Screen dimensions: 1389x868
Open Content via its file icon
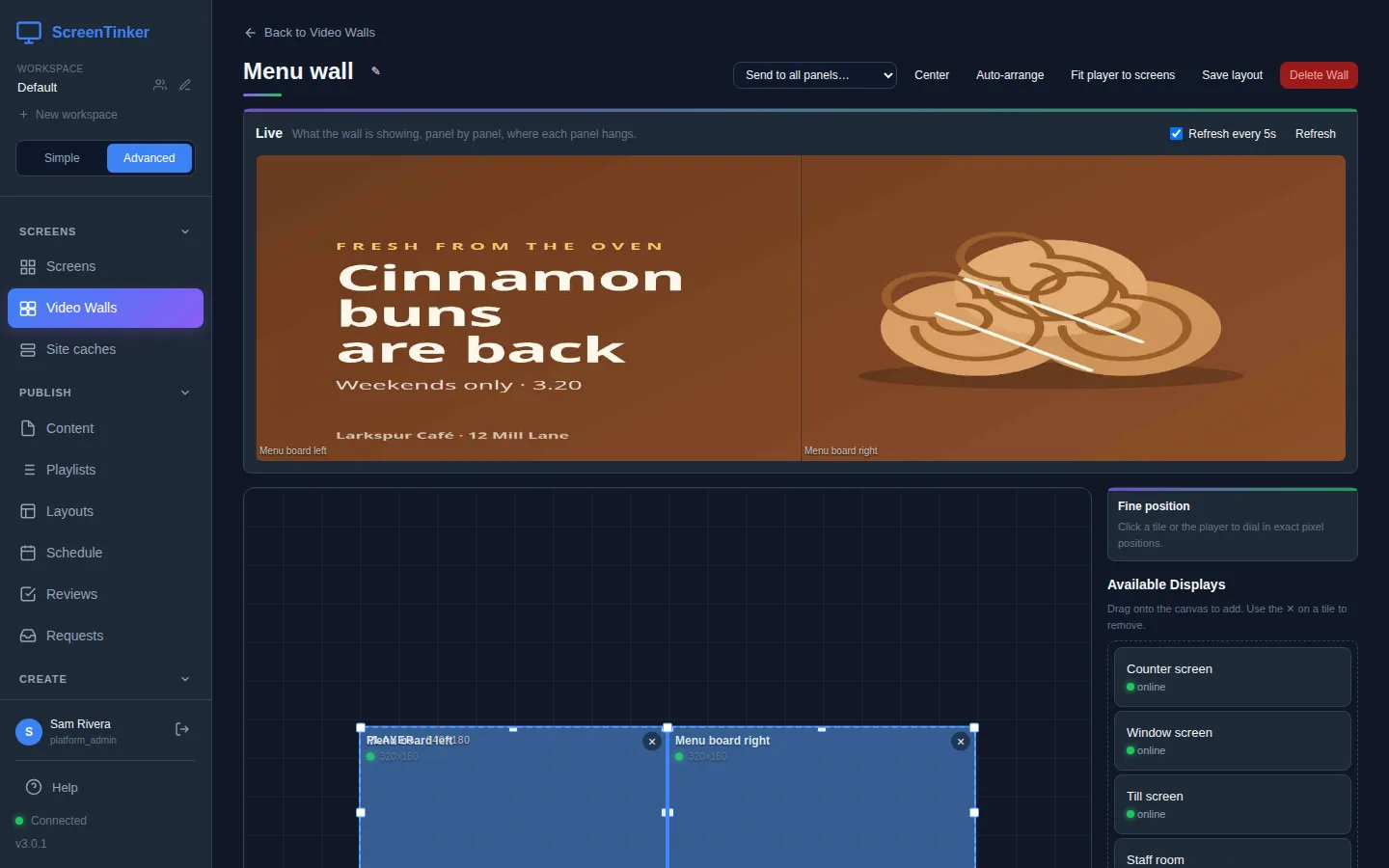coord(28,429)
